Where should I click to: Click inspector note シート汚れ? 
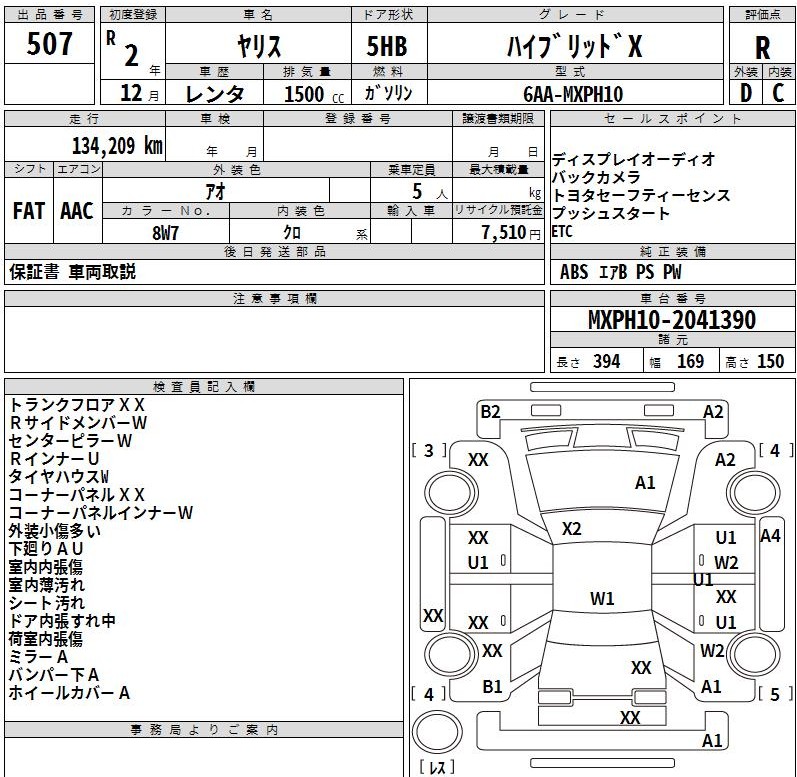pos(46,603)
